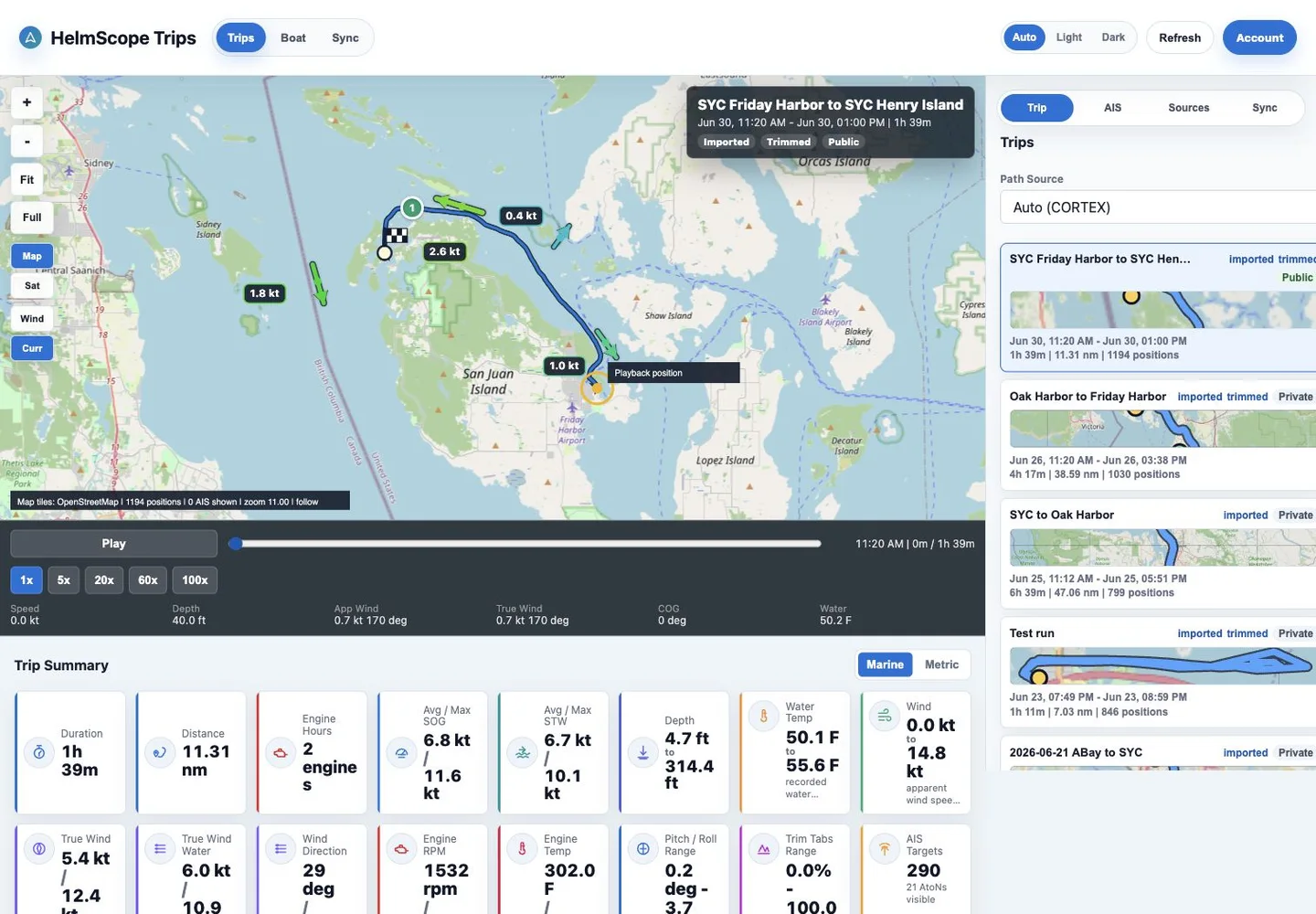Select Light theme mode

tap(1068, 37)
